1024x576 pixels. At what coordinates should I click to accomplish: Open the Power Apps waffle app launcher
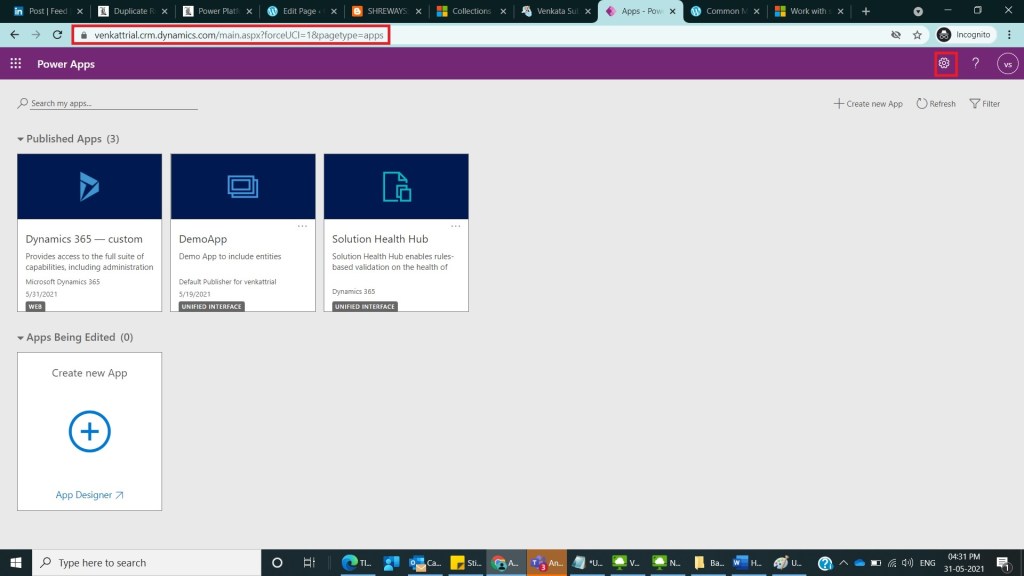tap(16, 64)
